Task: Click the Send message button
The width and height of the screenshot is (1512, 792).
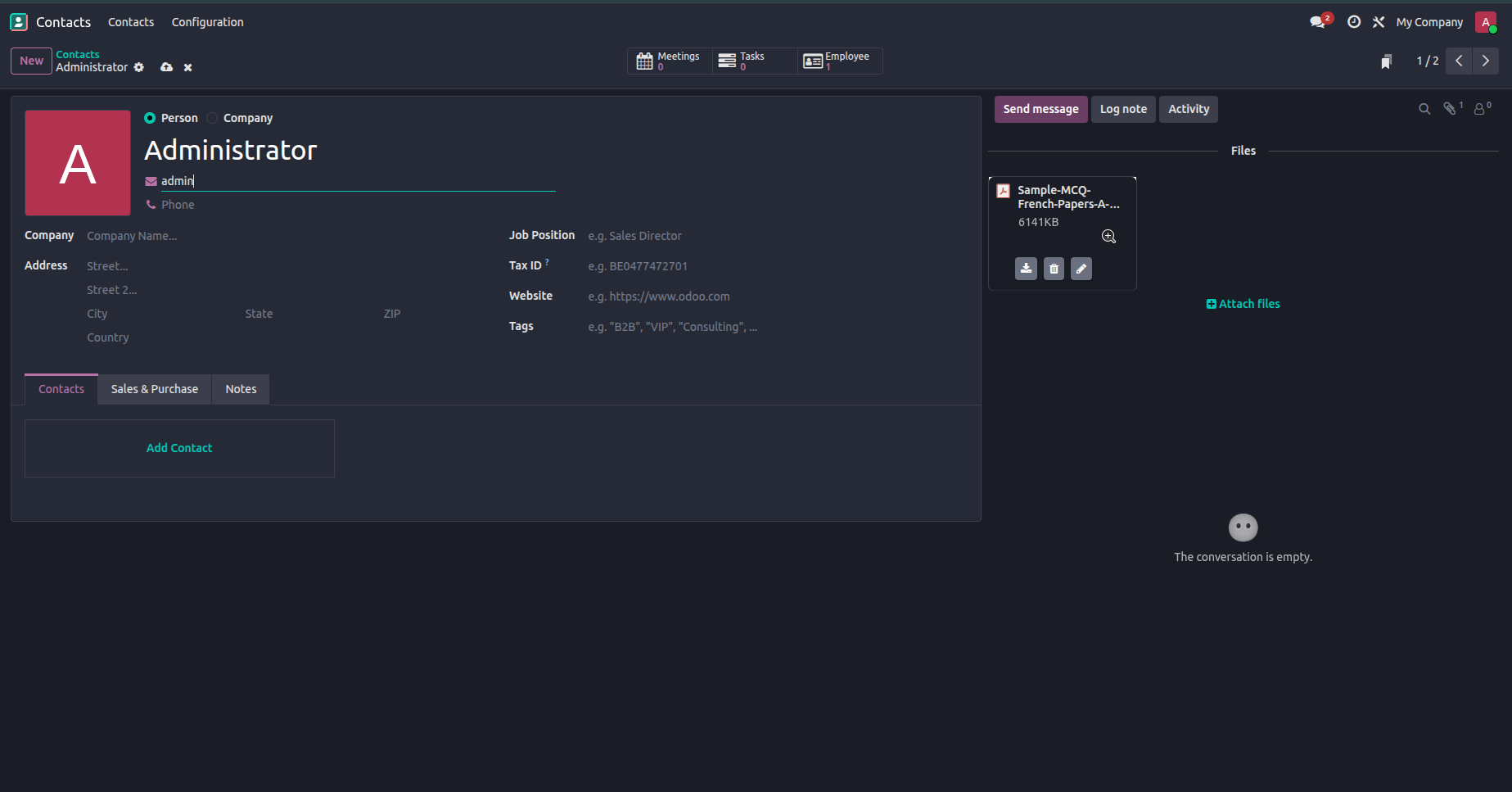Action: coord(1040,109)
